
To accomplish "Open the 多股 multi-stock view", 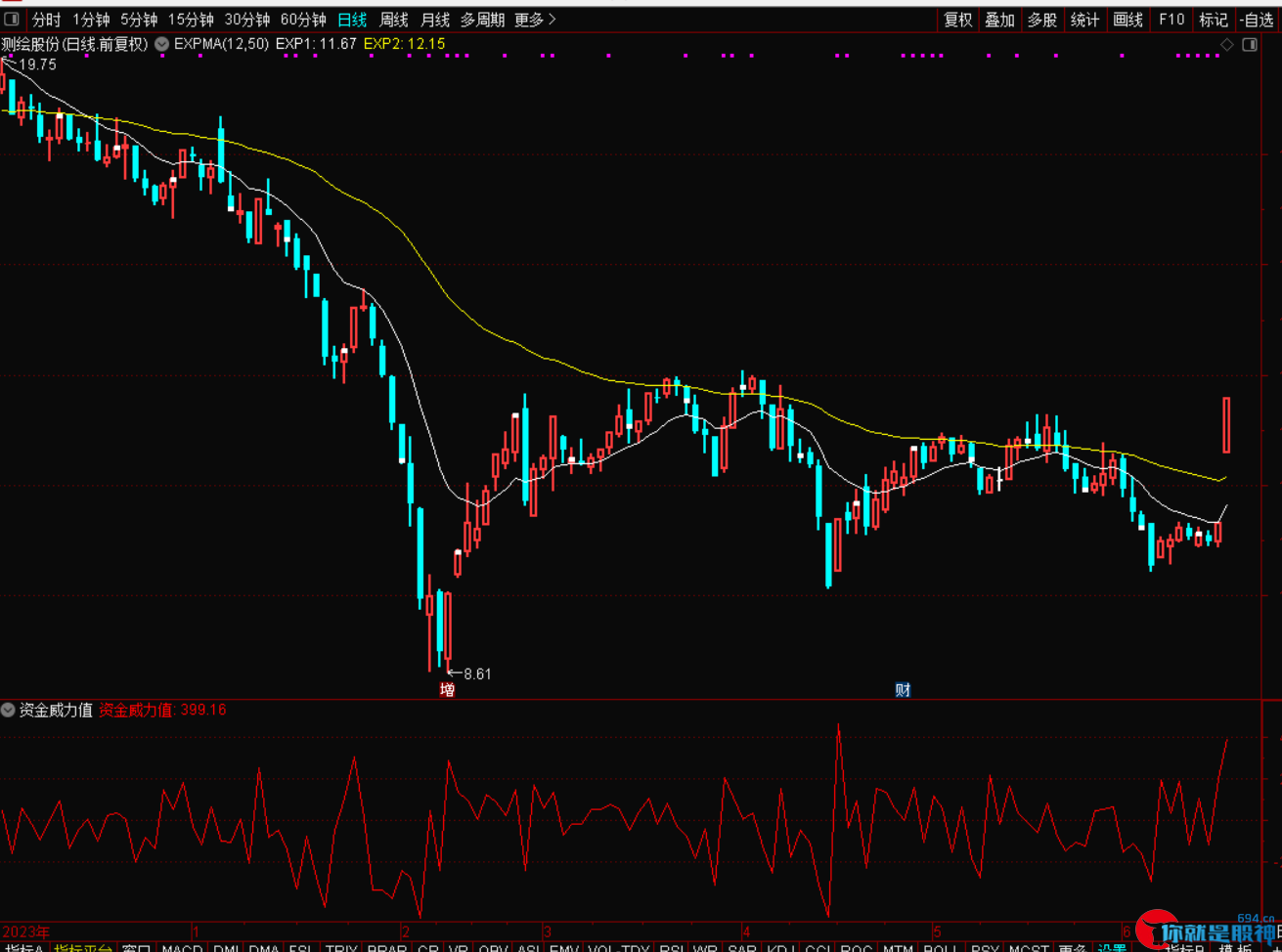I will point(1042,20).
